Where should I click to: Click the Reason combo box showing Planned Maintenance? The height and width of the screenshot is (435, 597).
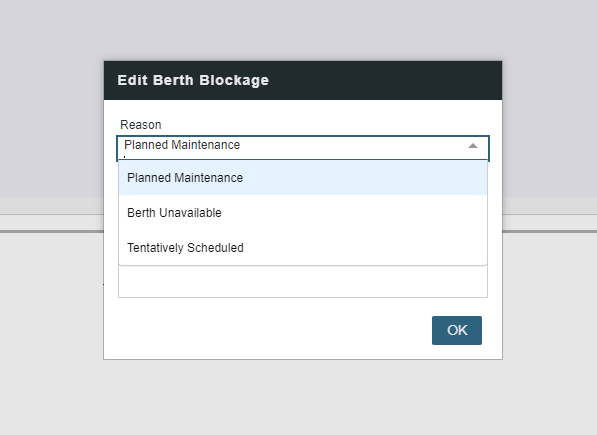point(303,148)
